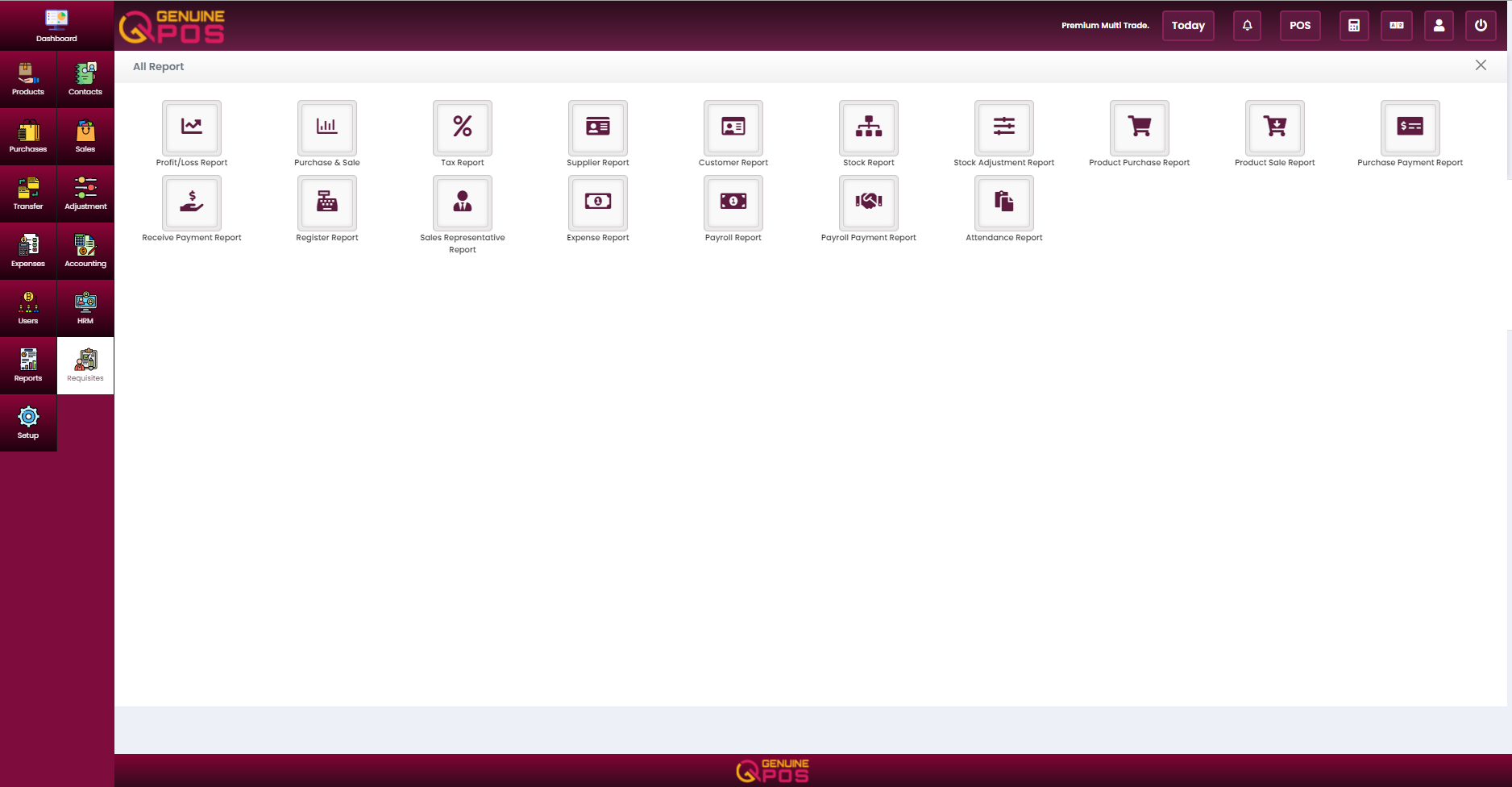Open Transfer in the sidebar

[x=28, y=194]
